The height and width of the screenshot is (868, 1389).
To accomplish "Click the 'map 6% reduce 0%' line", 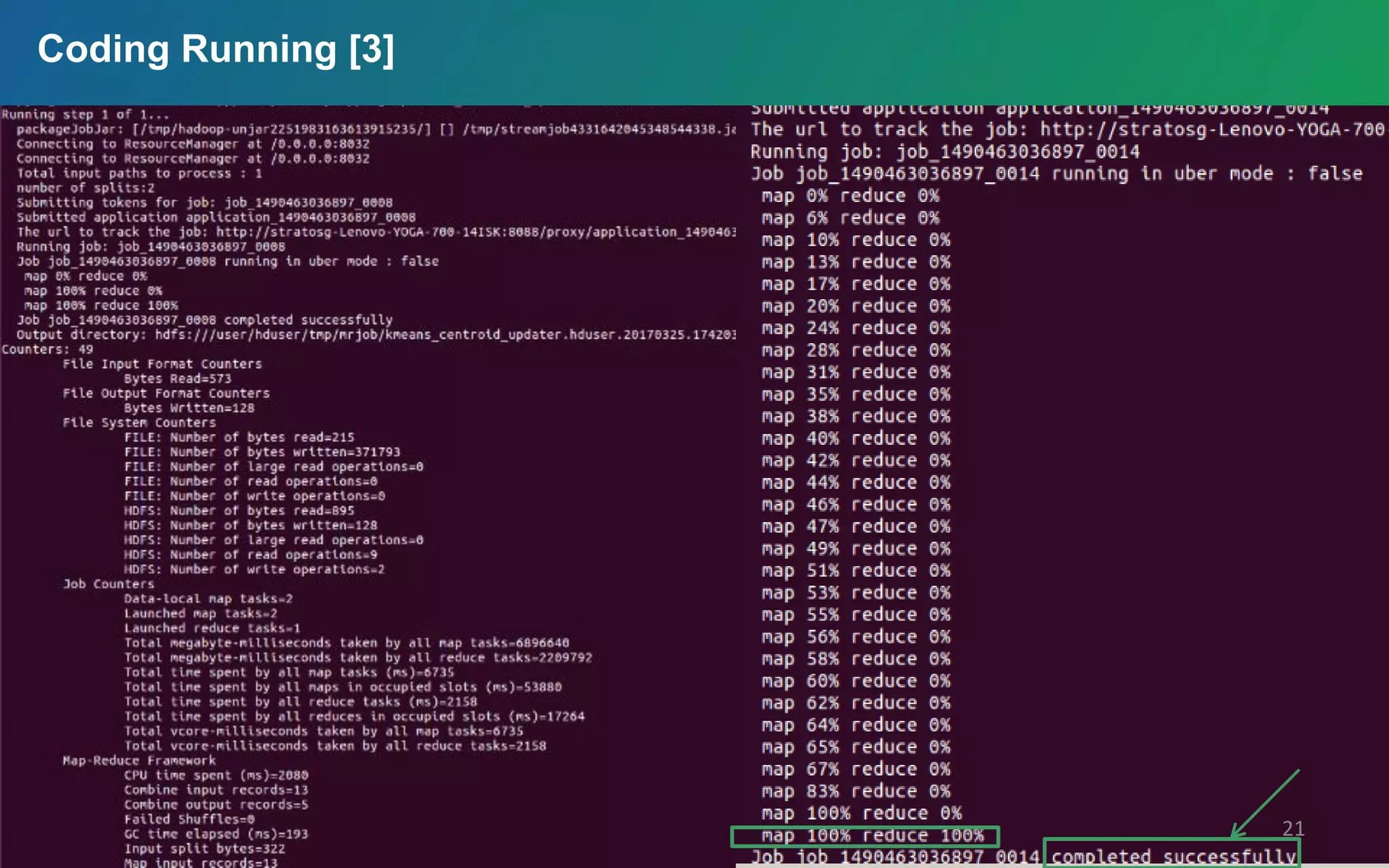I will tap(850, 218).
